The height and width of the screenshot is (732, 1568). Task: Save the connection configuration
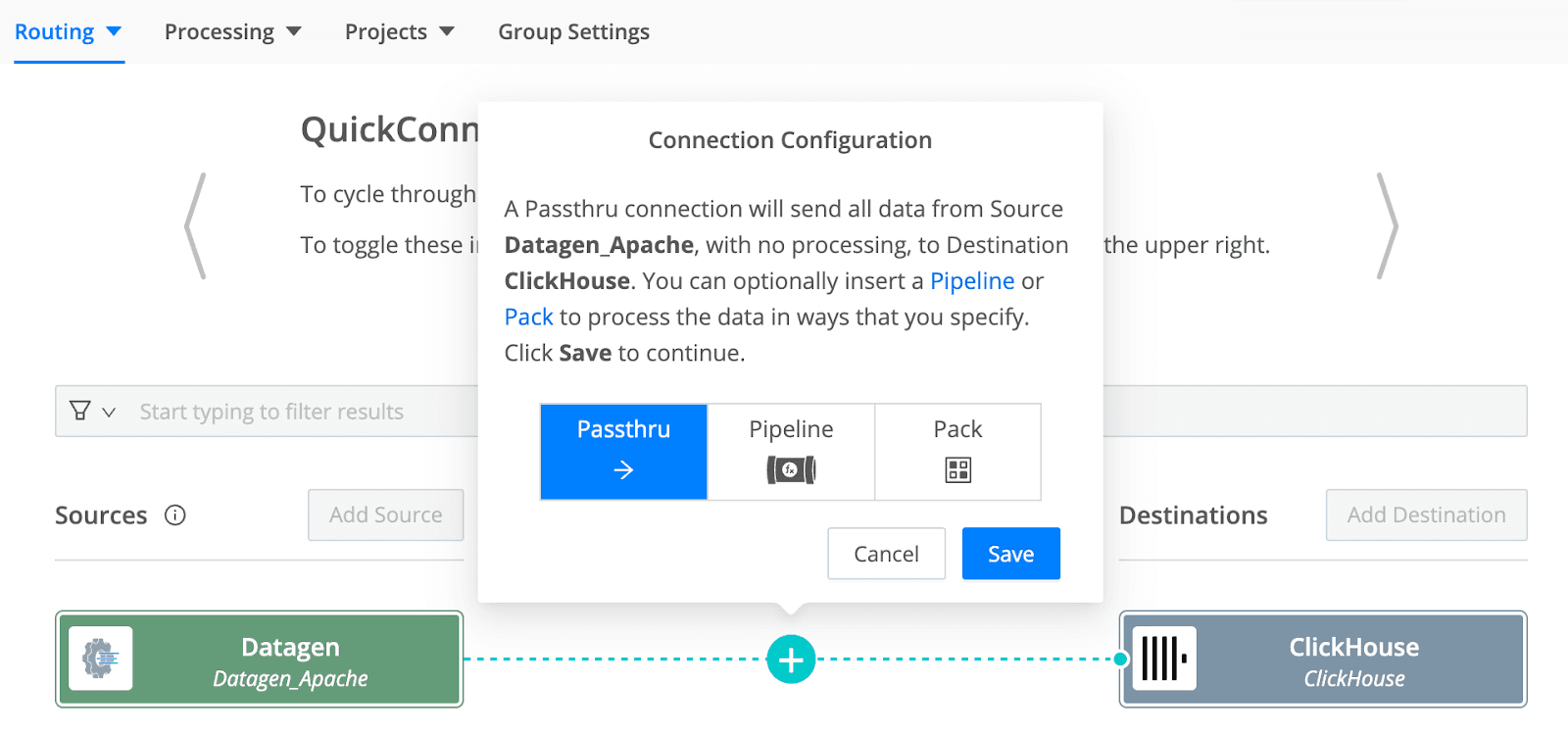coord(1010,554)
